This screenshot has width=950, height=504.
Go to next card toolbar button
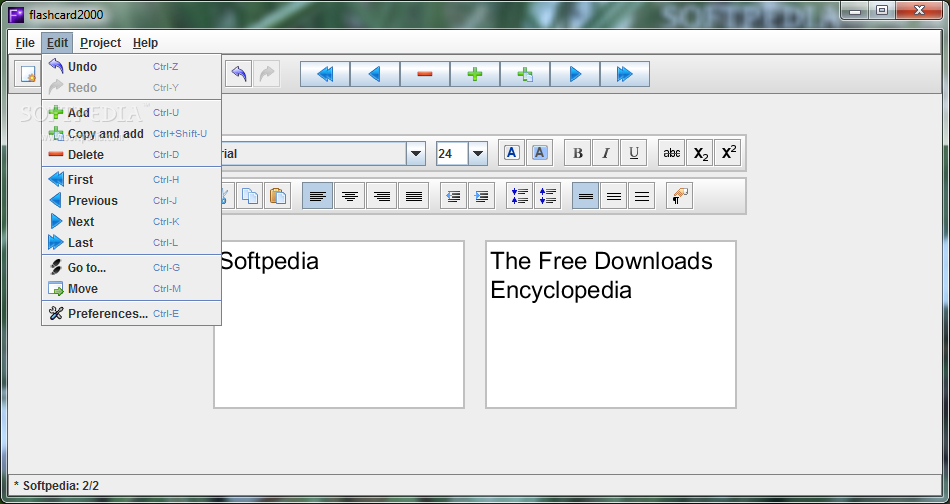coord(575,74)
